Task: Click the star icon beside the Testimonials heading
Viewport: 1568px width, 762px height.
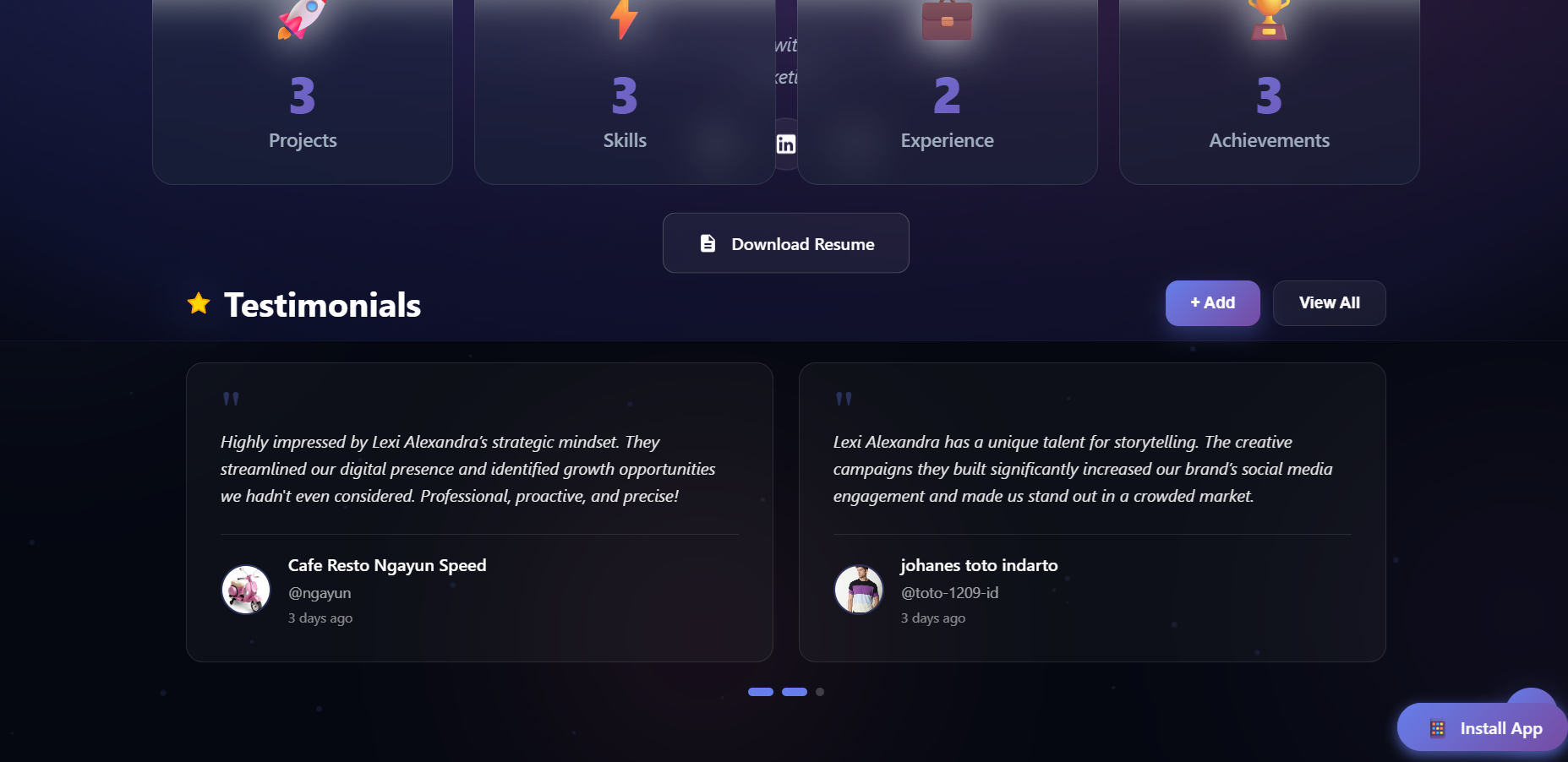Action: tap(198, 302)
